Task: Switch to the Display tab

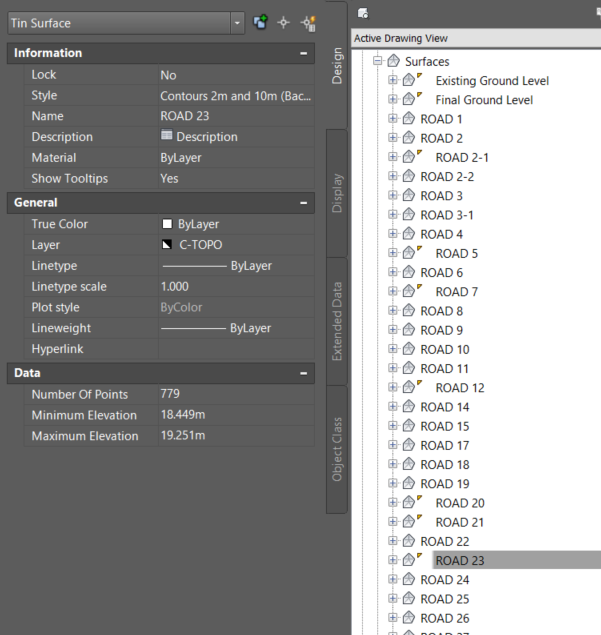Action: pyautogui.click(x=337, y=193)
